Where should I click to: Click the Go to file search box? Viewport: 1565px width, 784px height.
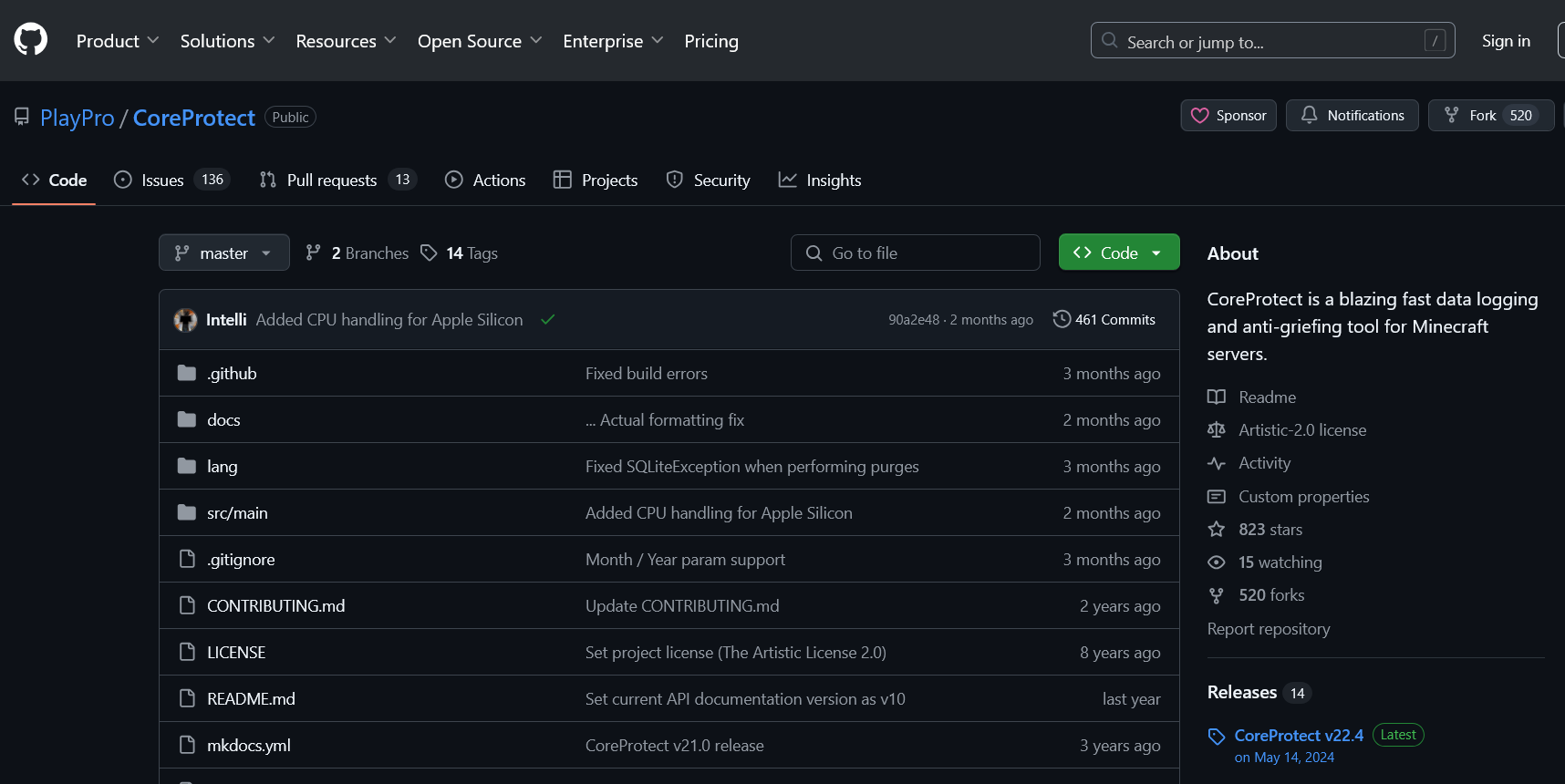[916, 253]
